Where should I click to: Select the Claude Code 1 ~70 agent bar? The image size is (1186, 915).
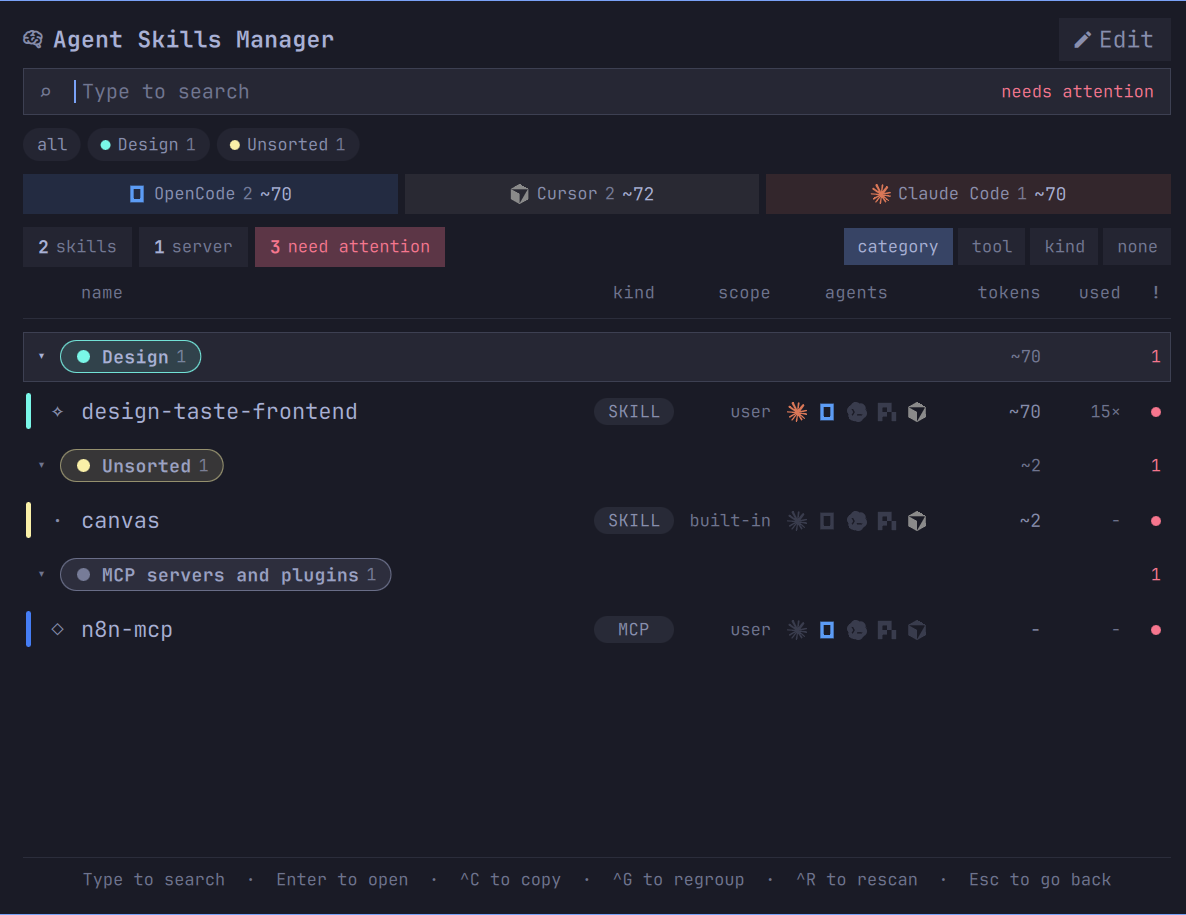click(968, 194)
